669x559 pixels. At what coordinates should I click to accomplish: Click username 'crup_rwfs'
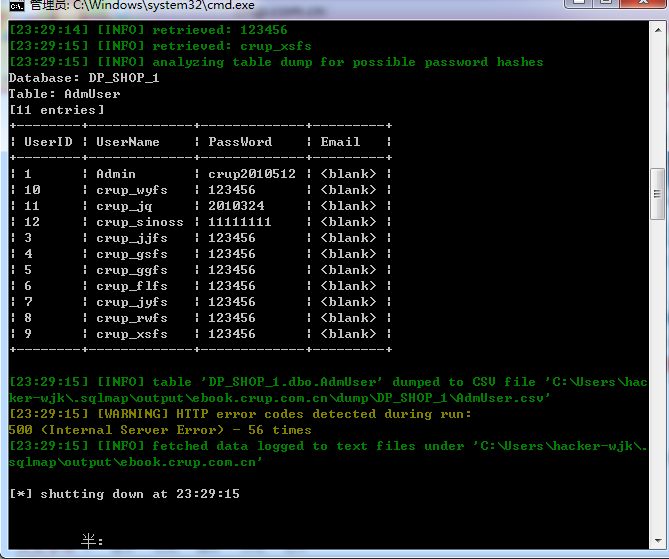pyautogui.click(x=132, y=318)
